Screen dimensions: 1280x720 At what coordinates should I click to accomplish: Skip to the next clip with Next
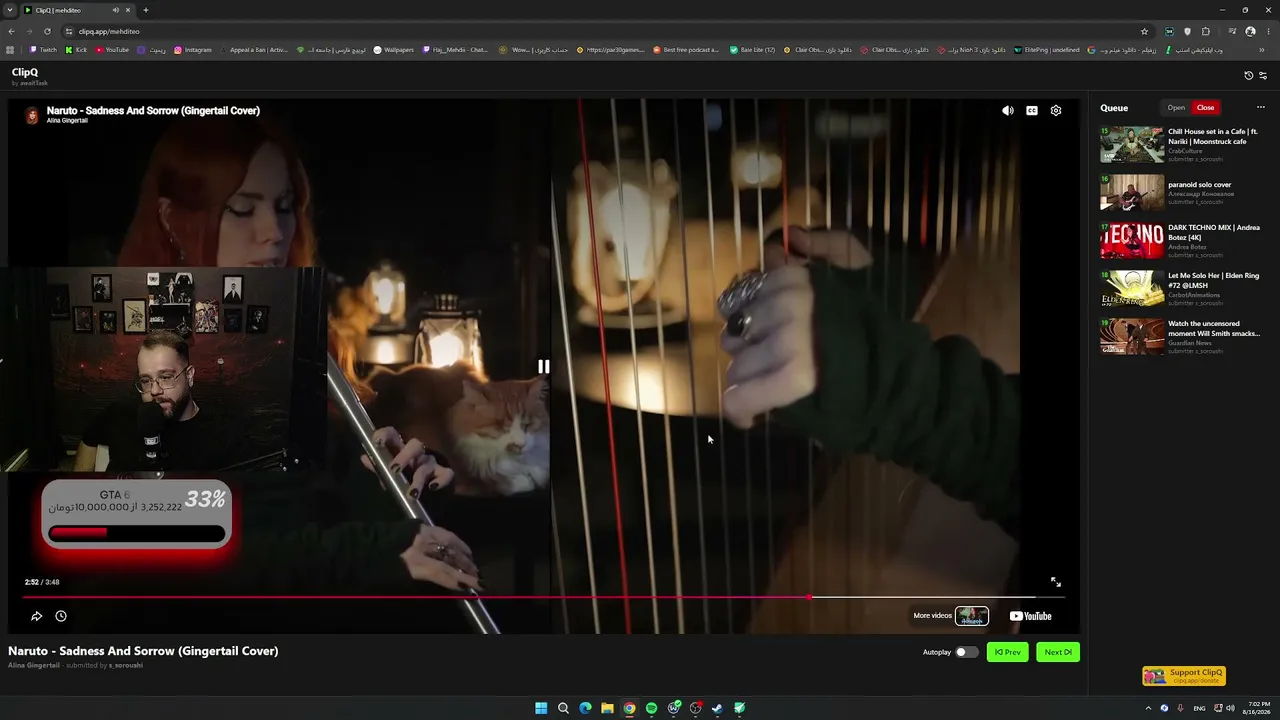[x=1058, y=652]
